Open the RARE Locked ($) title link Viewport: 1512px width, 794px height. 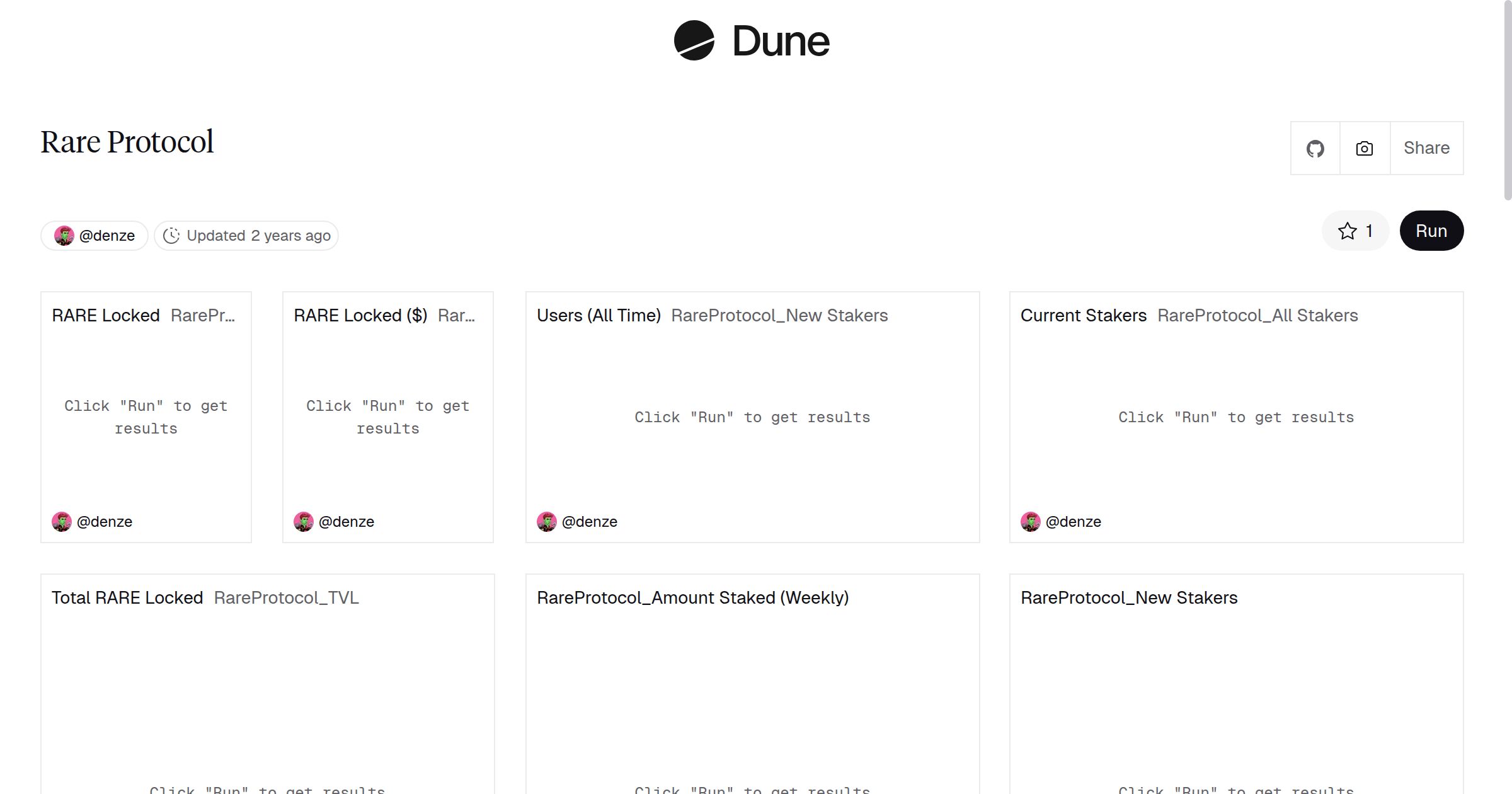(x=360, y=315)
